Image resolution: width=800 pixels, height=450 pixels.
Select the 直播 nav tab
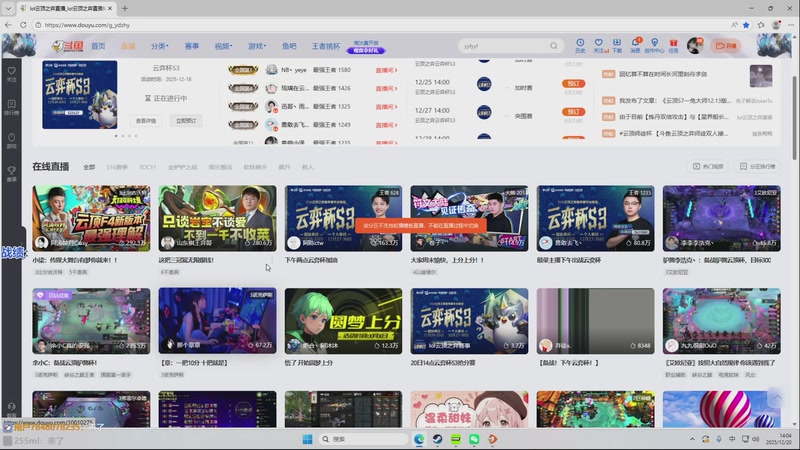coord(128,46)
